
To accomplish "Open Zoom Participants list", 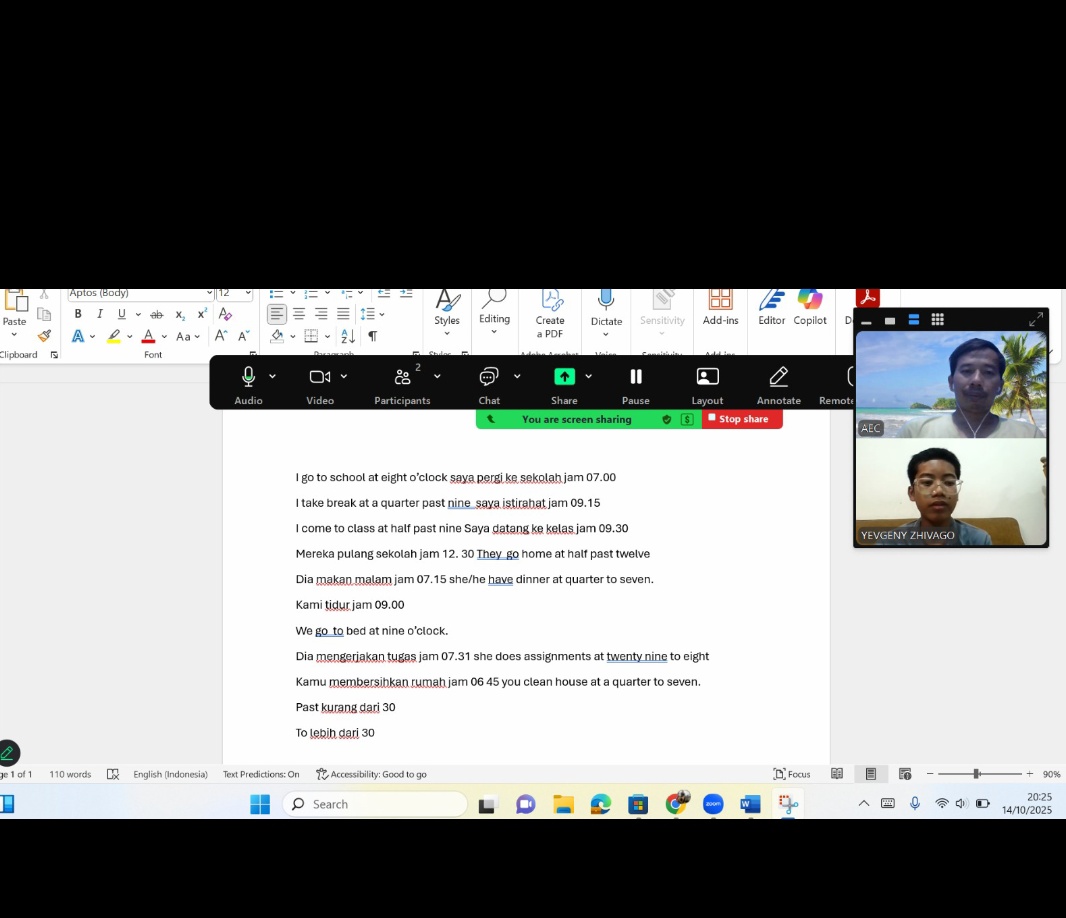I will (x=402, y=385).
